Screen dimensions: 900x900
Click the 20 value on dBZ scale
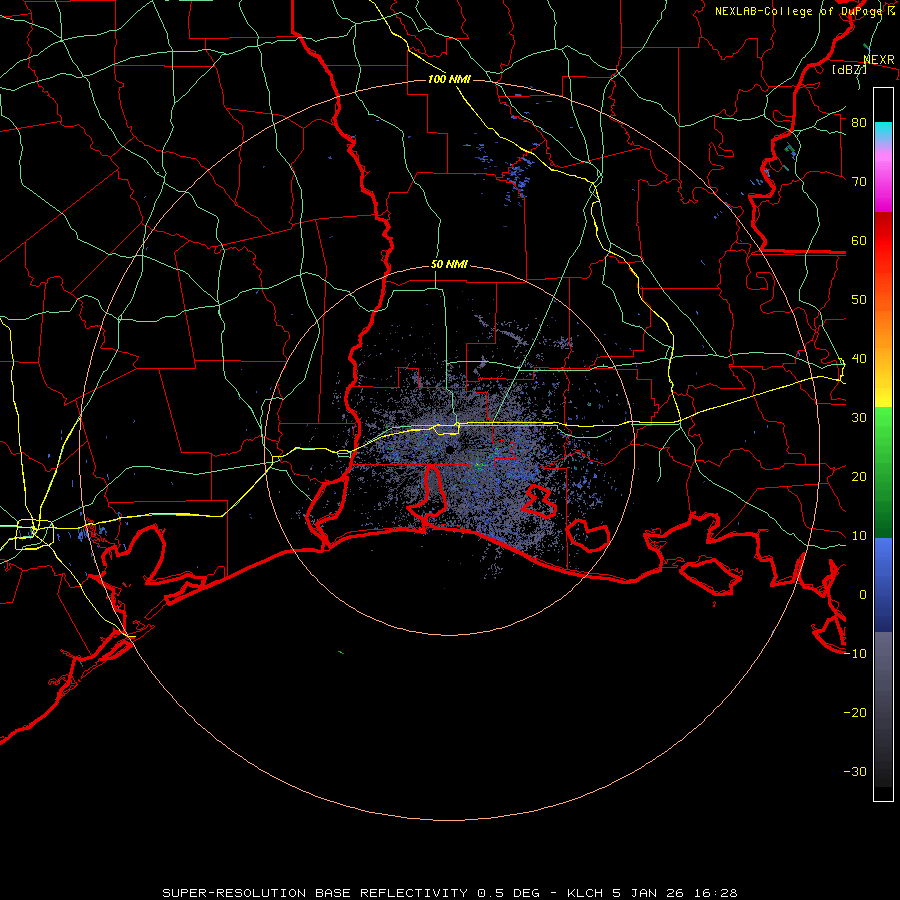point(859,477)
